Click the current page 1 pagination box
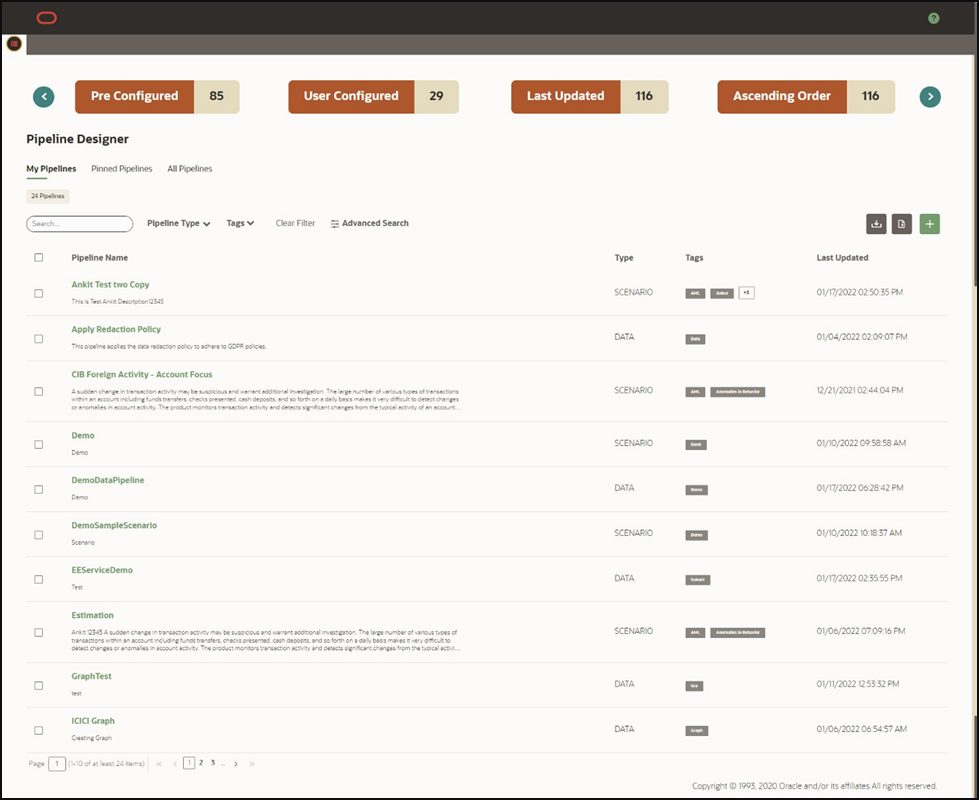979x800 pixels. tap(189, 763)
